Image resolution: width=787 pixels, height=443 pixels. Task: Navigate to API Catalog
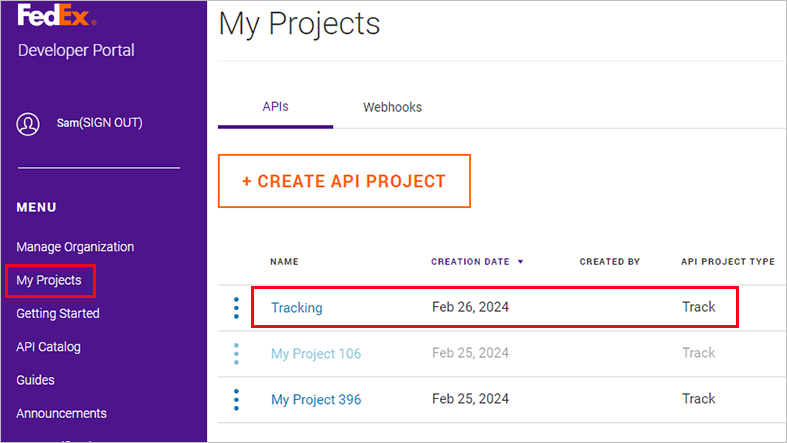point(48,347)
